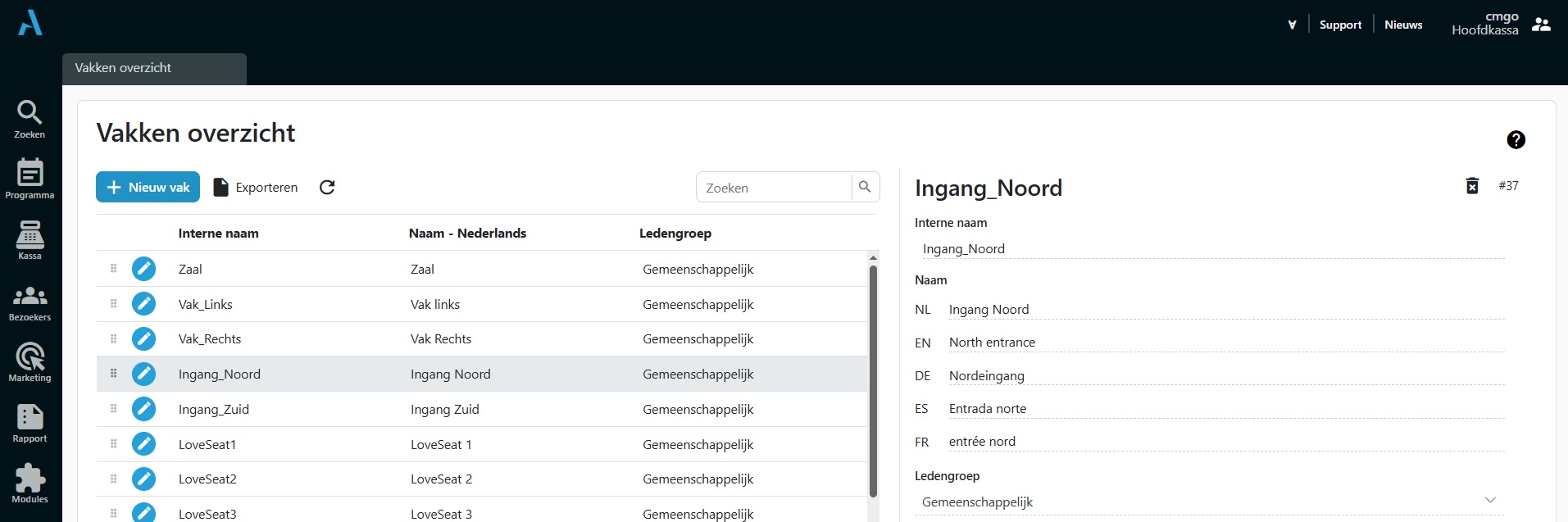Screen dimensions: 1568x522
Task: Click the drag handle of Zaal row
Action: coord(114,269)
